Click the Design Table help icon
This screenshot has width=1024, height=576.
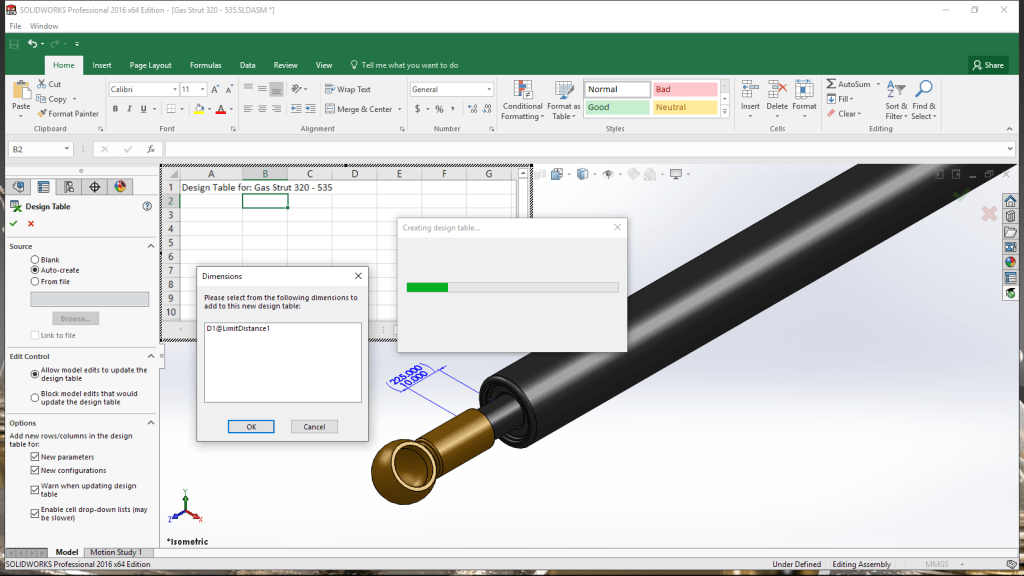click(x=147, y=206)
